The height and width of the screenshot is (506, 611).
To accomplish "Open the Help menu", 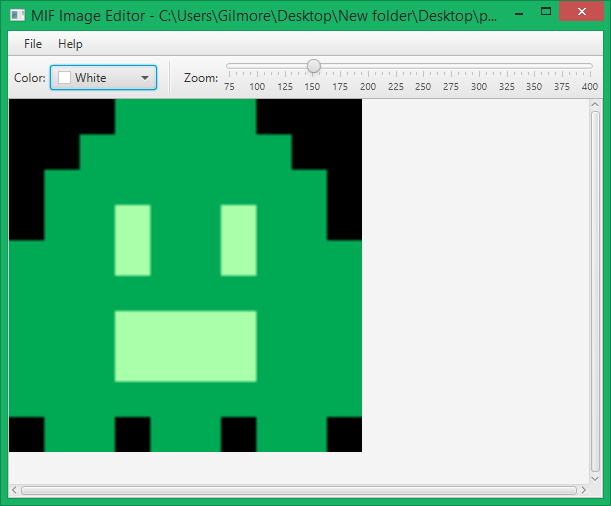I will pyautogui.click(x=70, y=44).
